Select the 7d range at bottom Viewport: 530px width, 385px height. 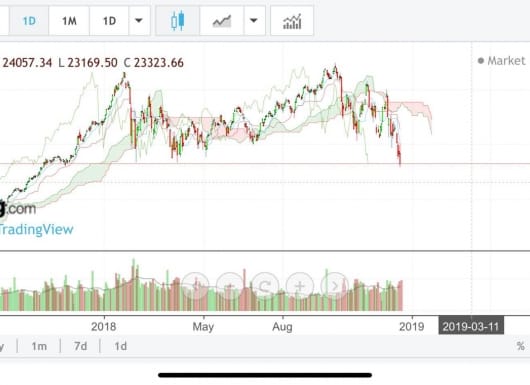[x=80, y=346]
